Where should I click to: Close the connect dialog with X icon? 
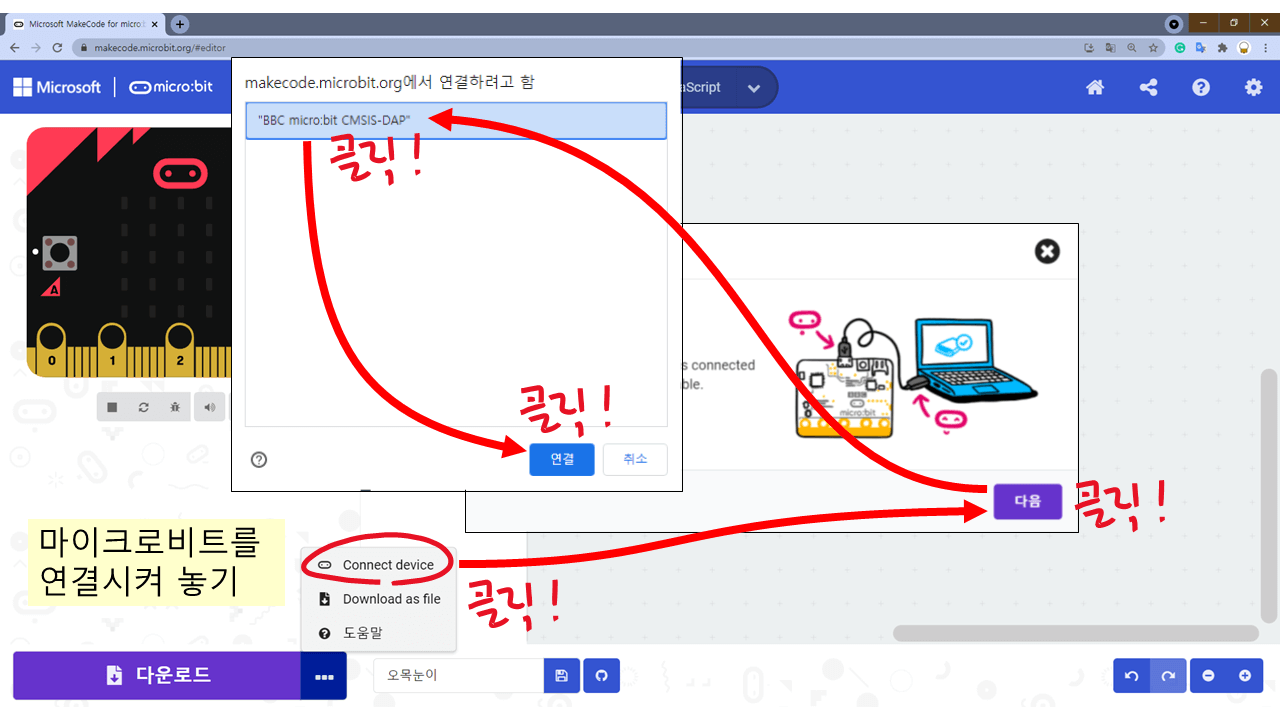tap(1047, 251)
